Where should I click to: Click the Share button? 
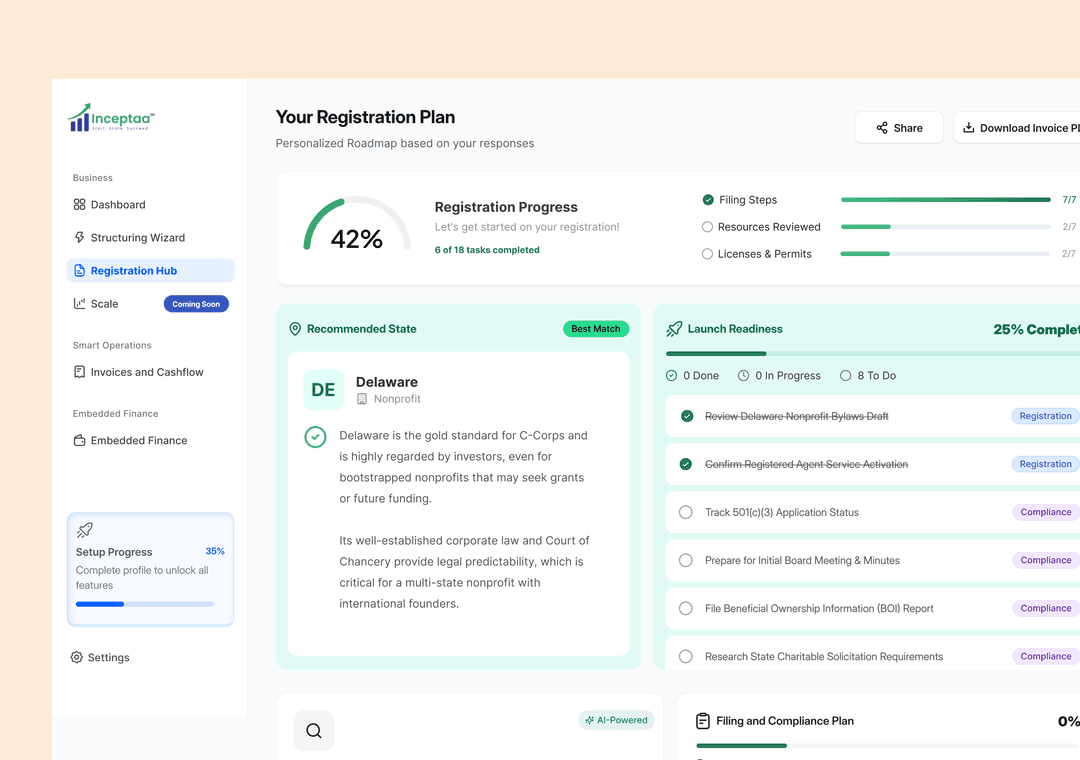pyautogui.click(x=899, y=128)
